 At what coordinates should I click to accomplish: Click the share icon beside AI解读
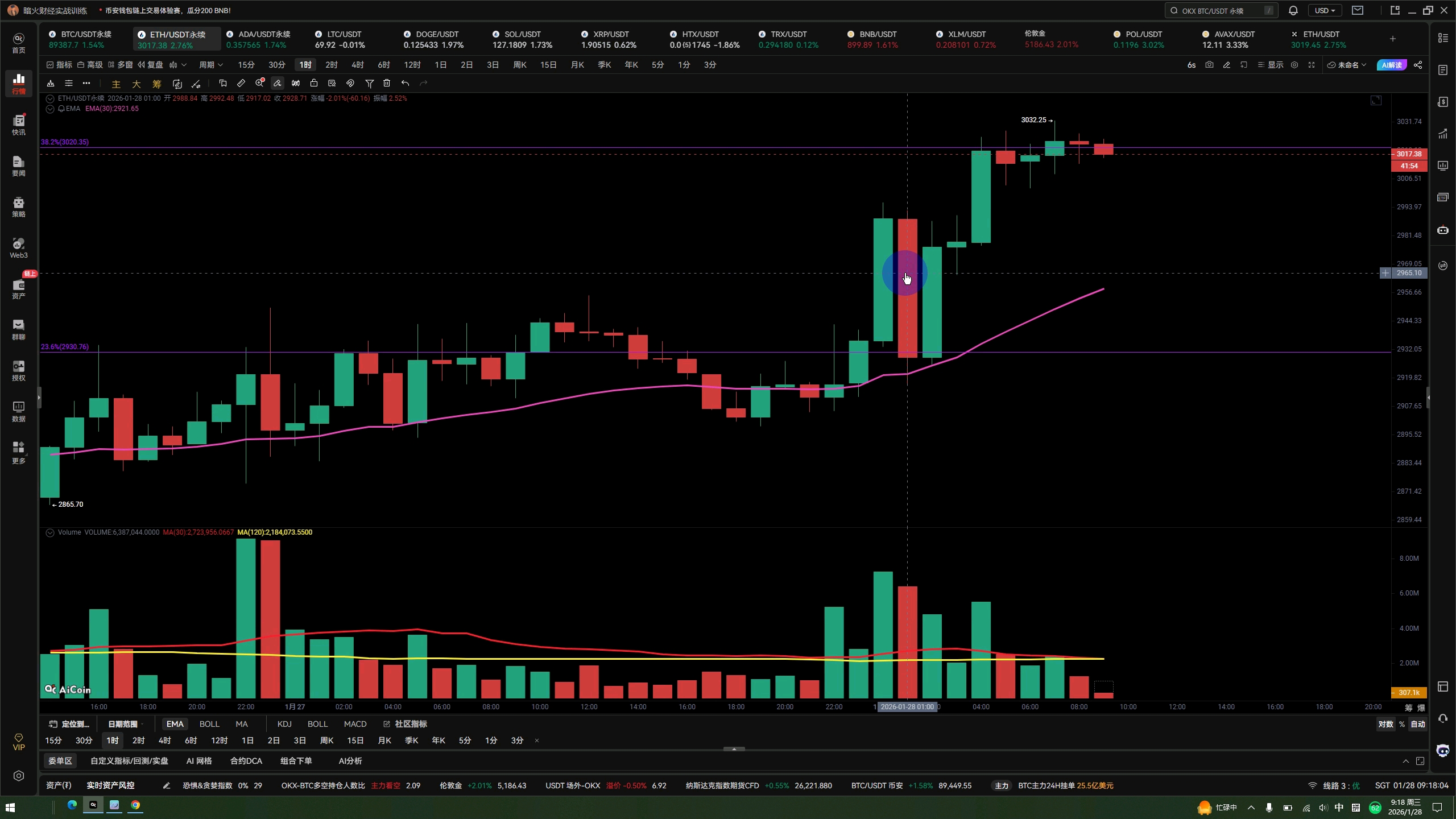coord(1418,65)
